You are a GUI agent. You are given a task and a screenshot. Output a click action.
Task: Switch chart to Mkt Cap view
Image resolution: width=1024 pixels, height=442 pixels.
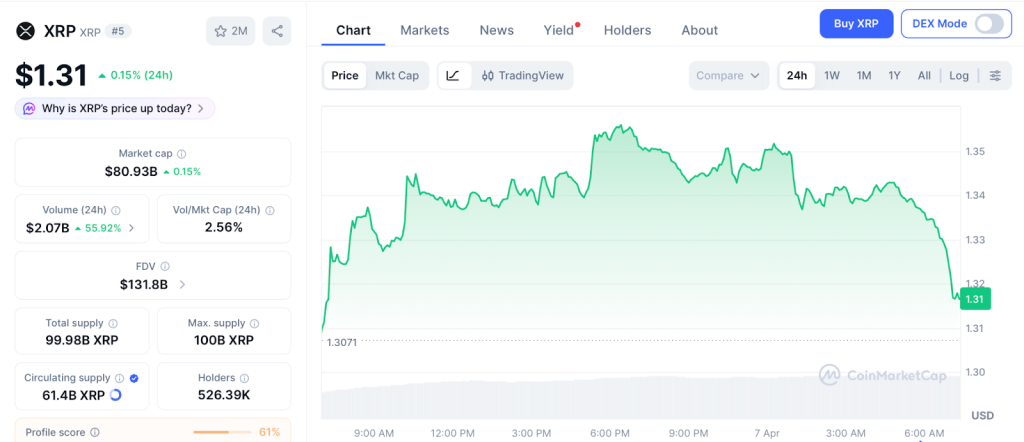click(397, 76)
